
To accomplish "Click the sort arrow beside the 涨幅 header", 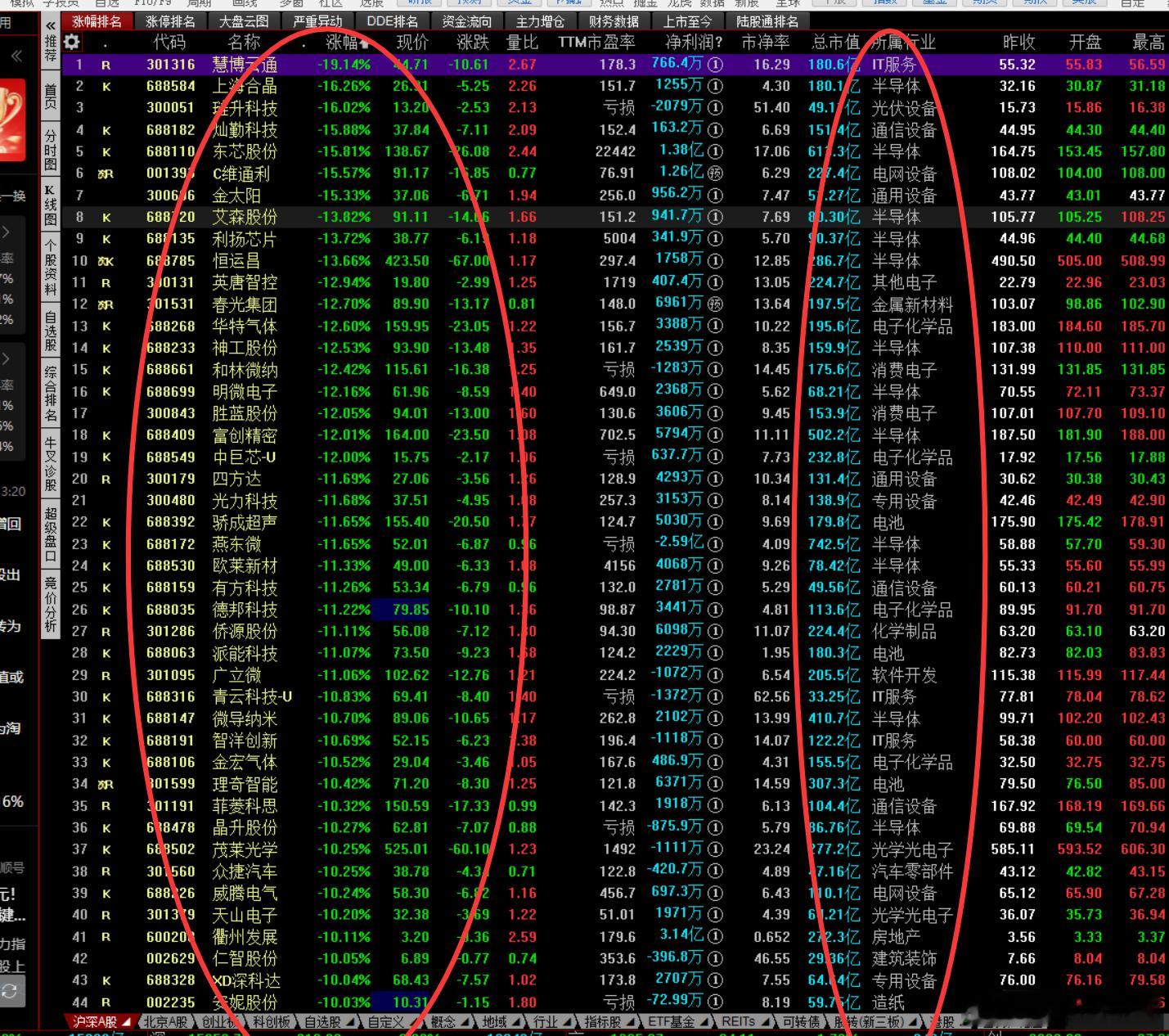I will tap(363, 43).
